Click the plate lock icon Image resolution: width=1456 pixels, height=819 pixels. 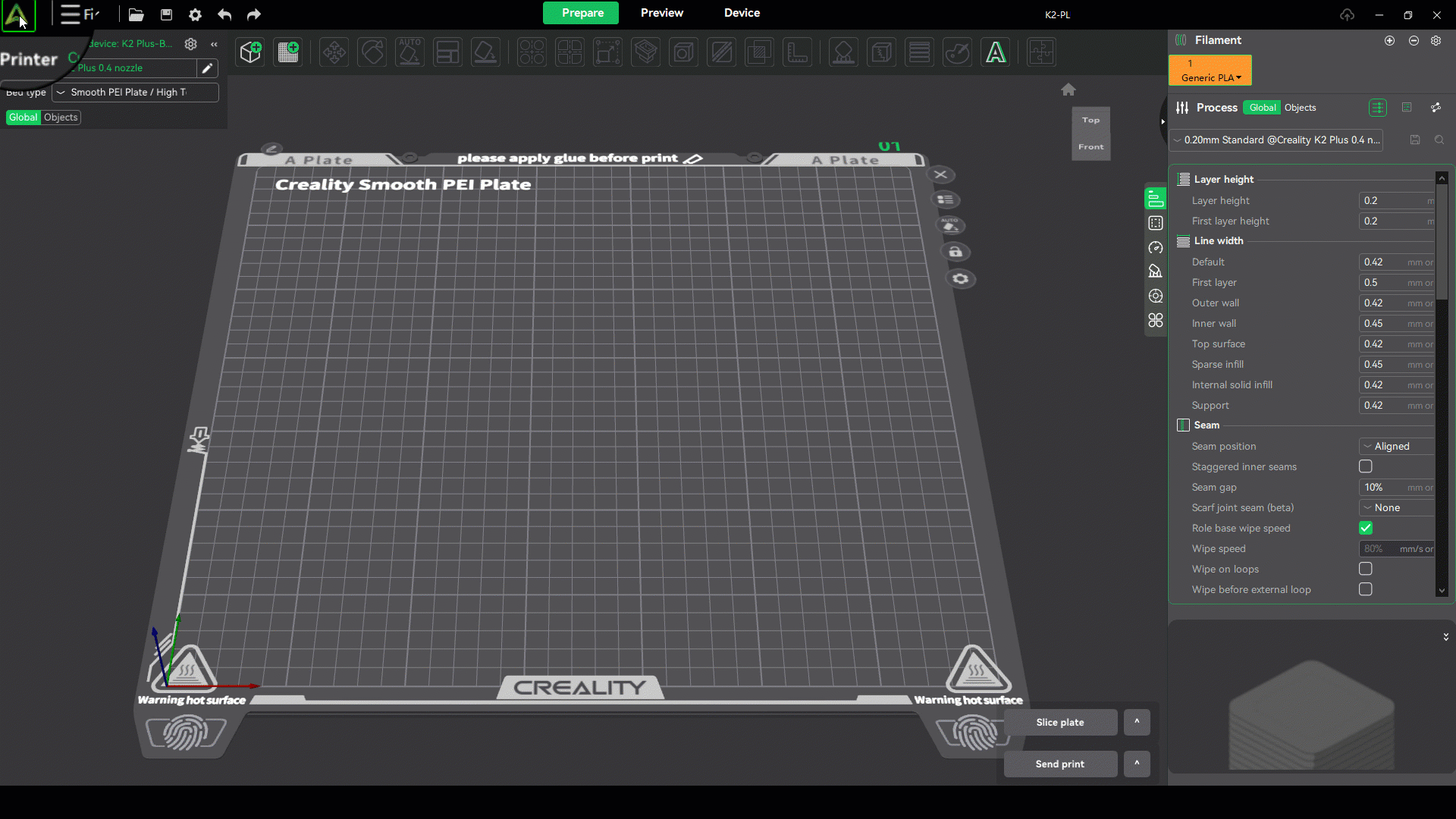pyautogui.click(x=955, y=252)
